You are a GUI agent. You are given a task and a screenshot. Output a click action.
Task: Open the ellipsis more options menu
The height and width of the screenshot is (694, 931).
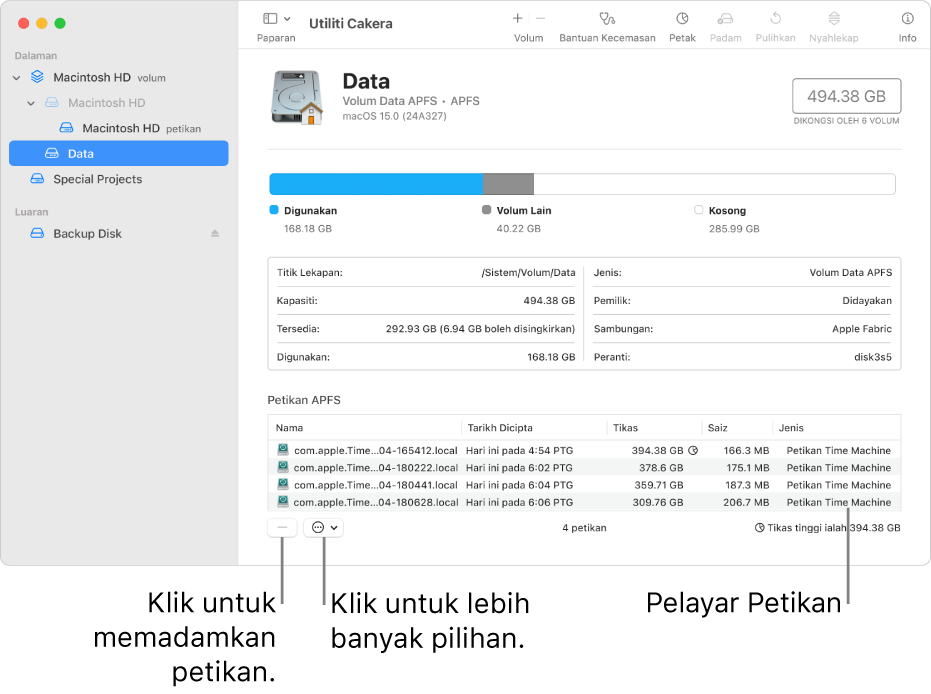click(x=324, y=527)
